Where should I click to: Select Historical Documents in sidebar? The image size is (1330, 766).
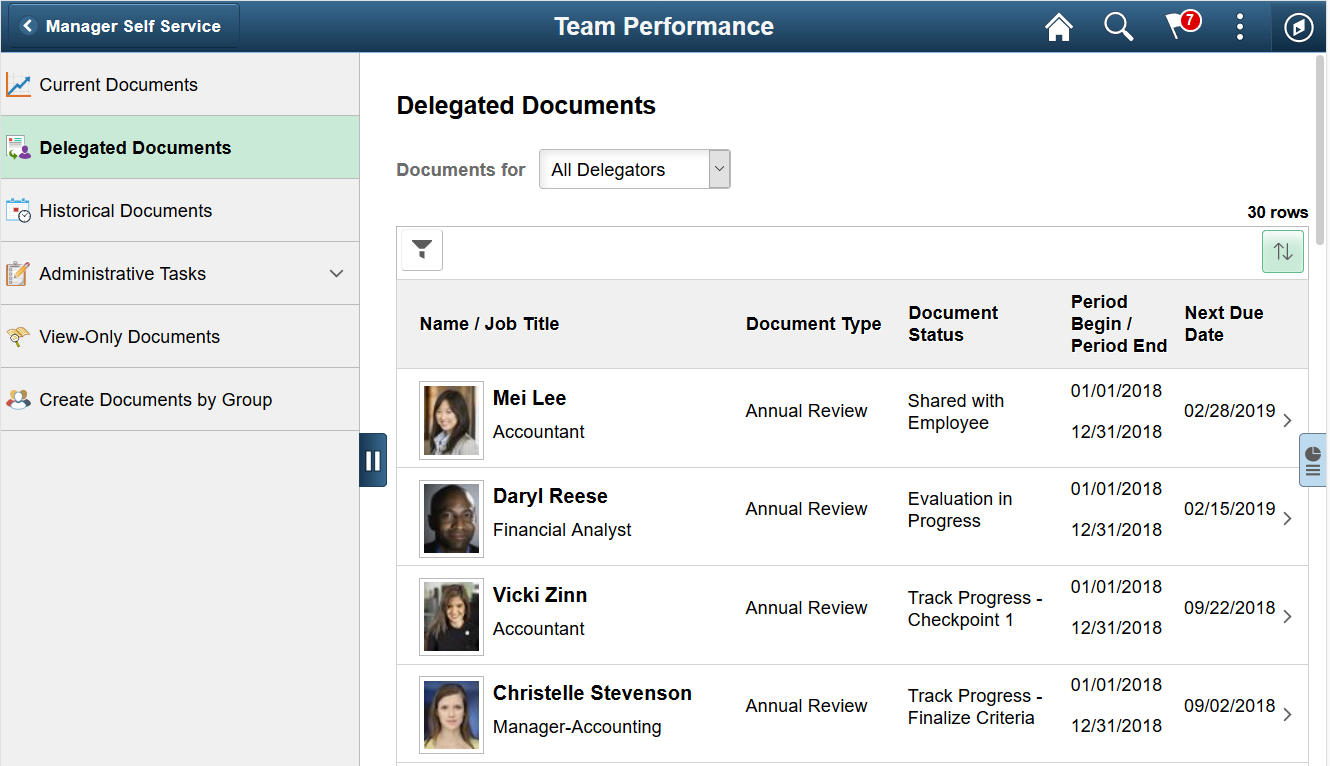click(x=180, y=211)
